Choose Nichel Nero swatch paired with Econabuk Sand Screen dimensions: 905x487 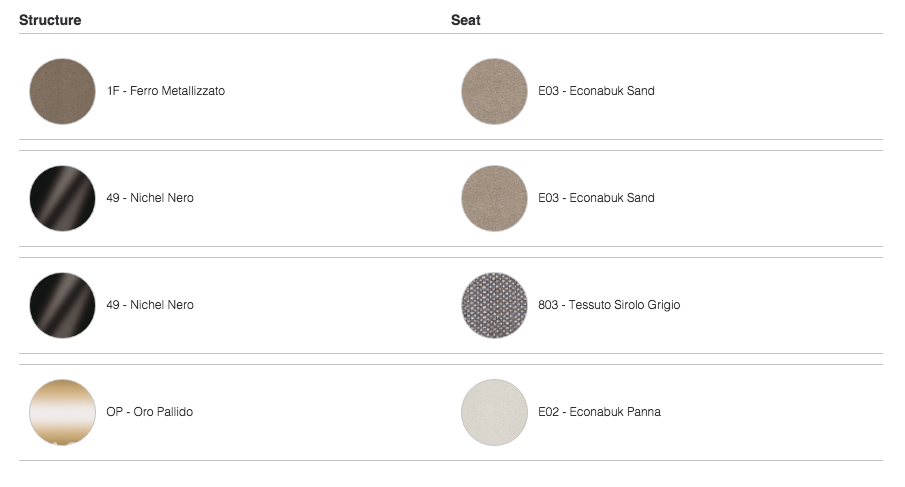point(62,198)
